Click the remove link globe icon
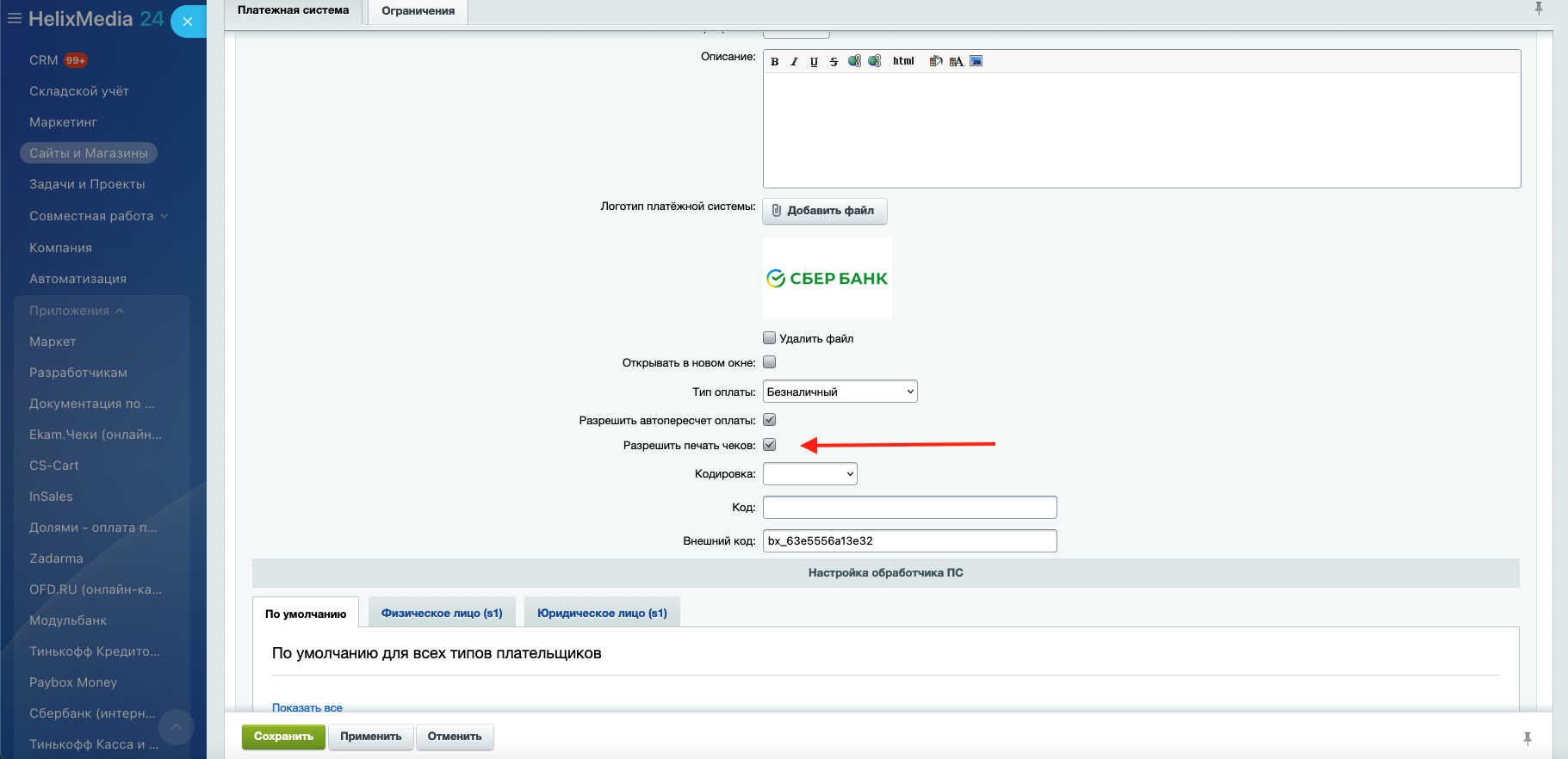1568x759 pixels. [875, 61]
